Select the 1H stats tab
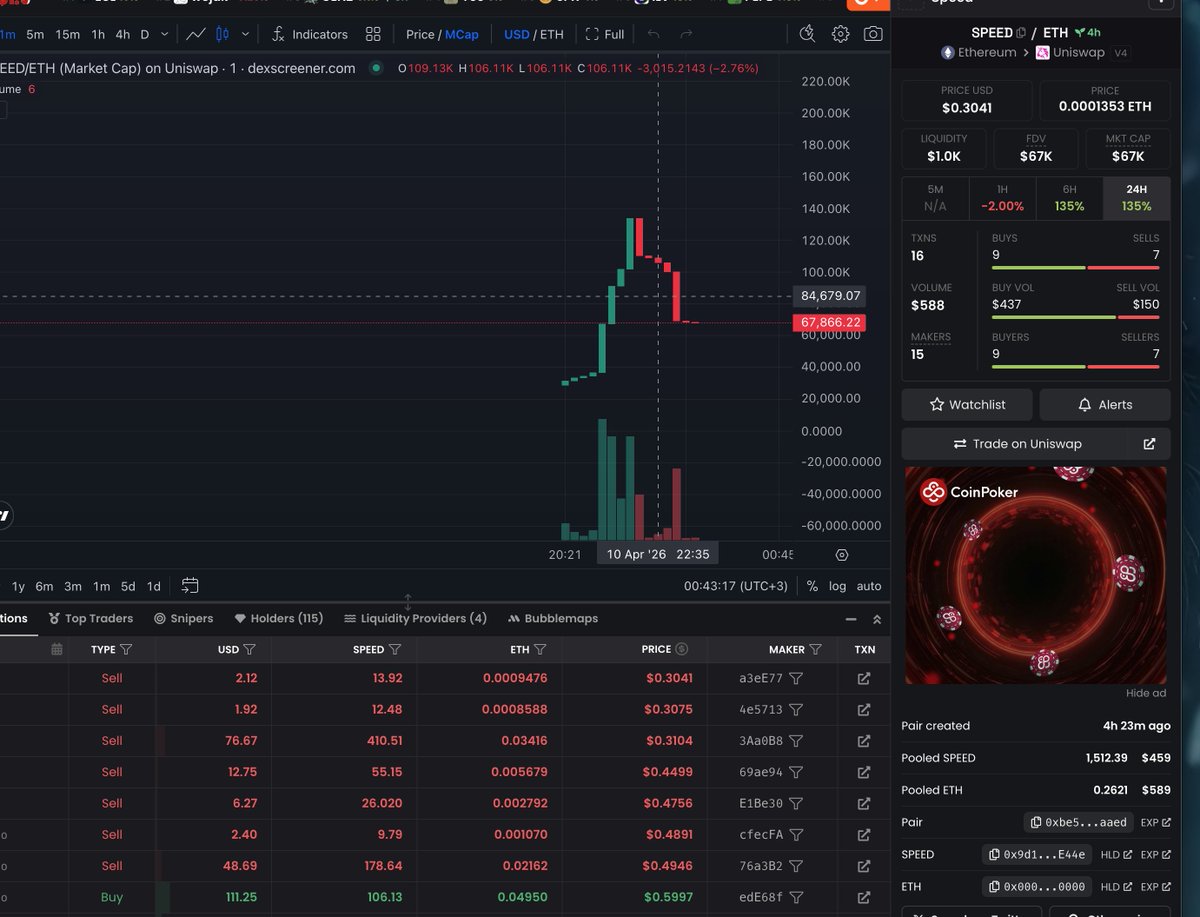Image resolution: width=1200 pixels, height=917 pixels. pos(1002,199)
